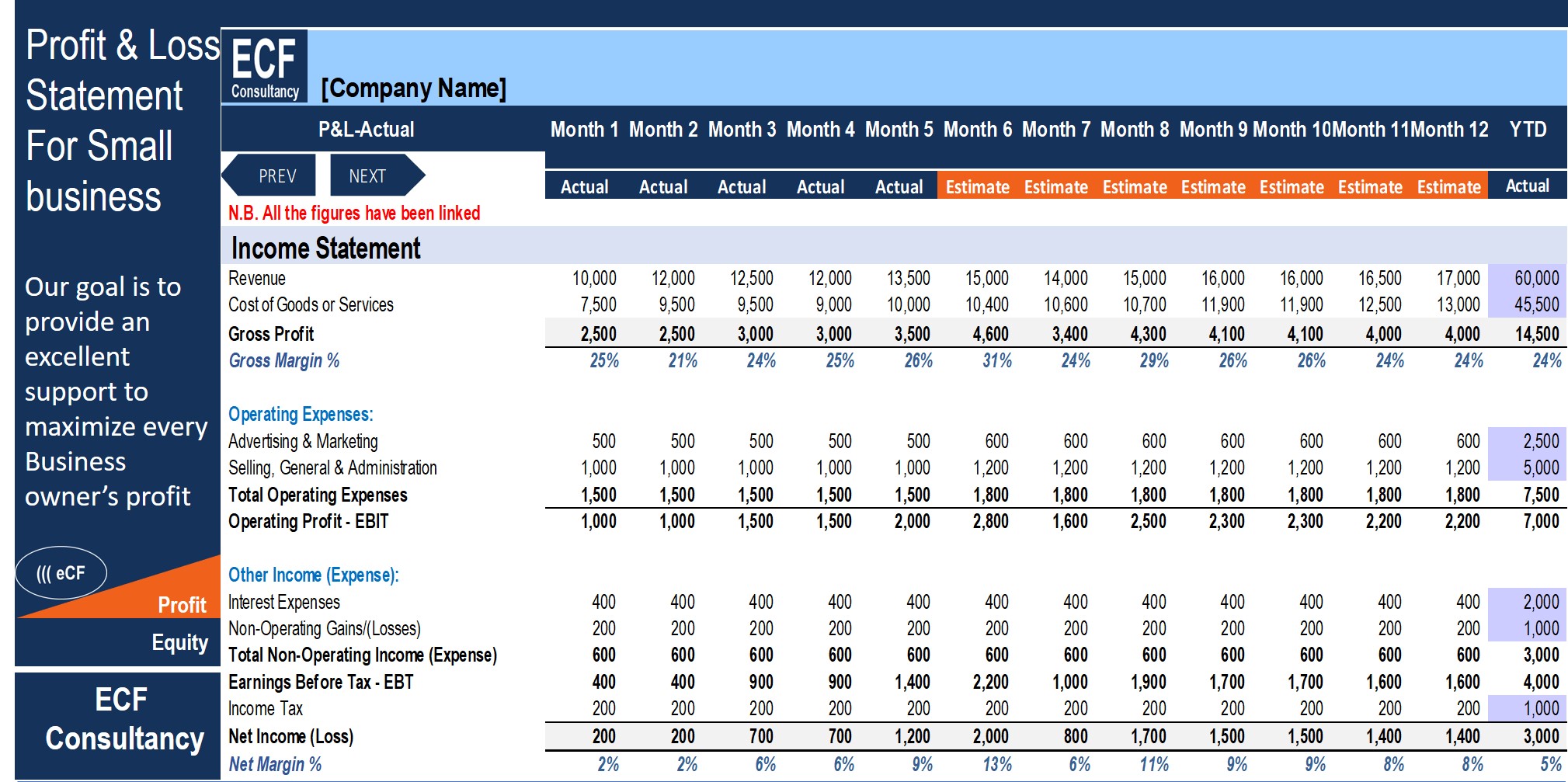Click the Income Statement heading
Viewport: 1568px width, 782px height.
[x=325, y=249]
